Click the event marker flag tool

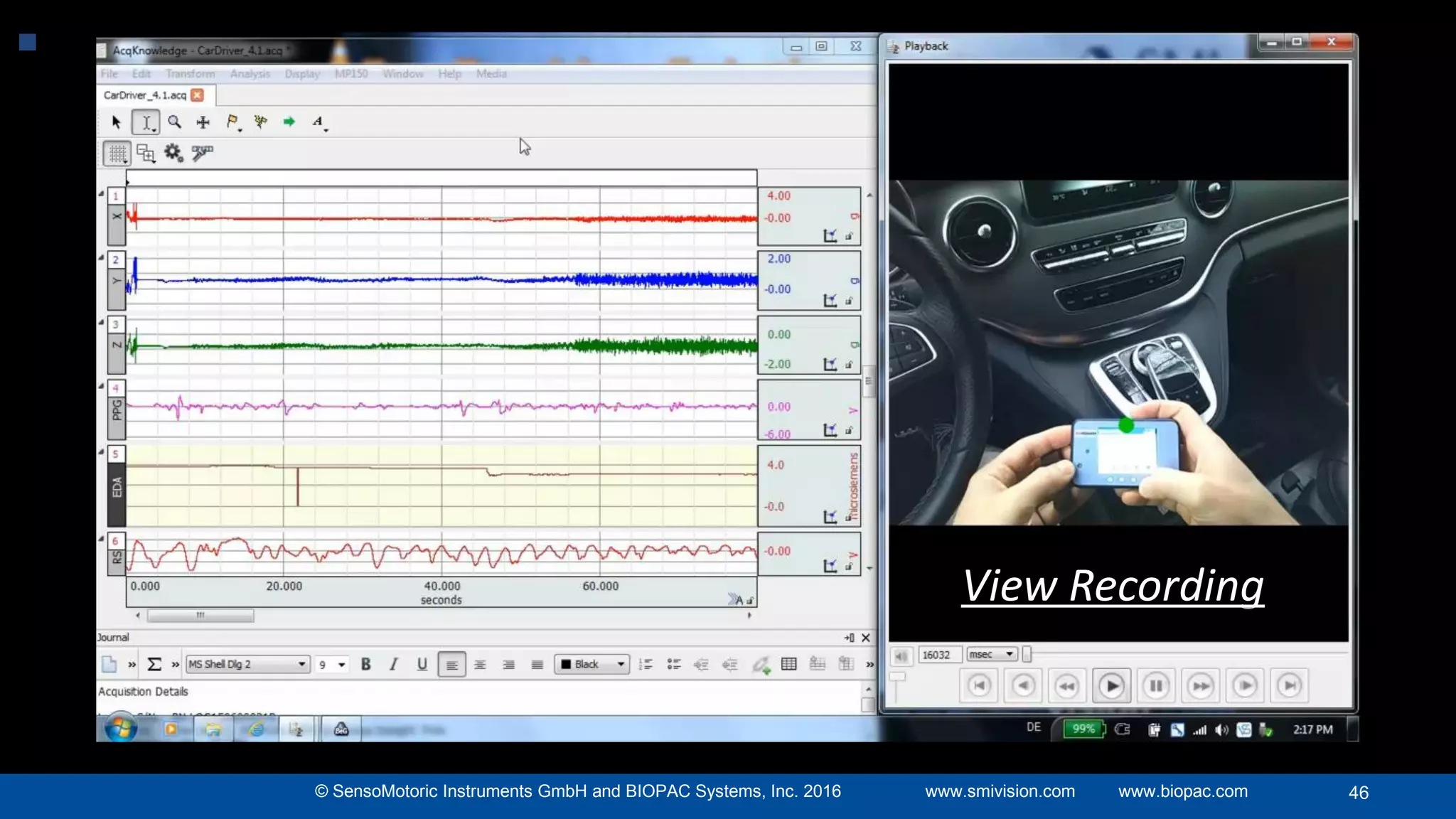click(x=232, y=122)
